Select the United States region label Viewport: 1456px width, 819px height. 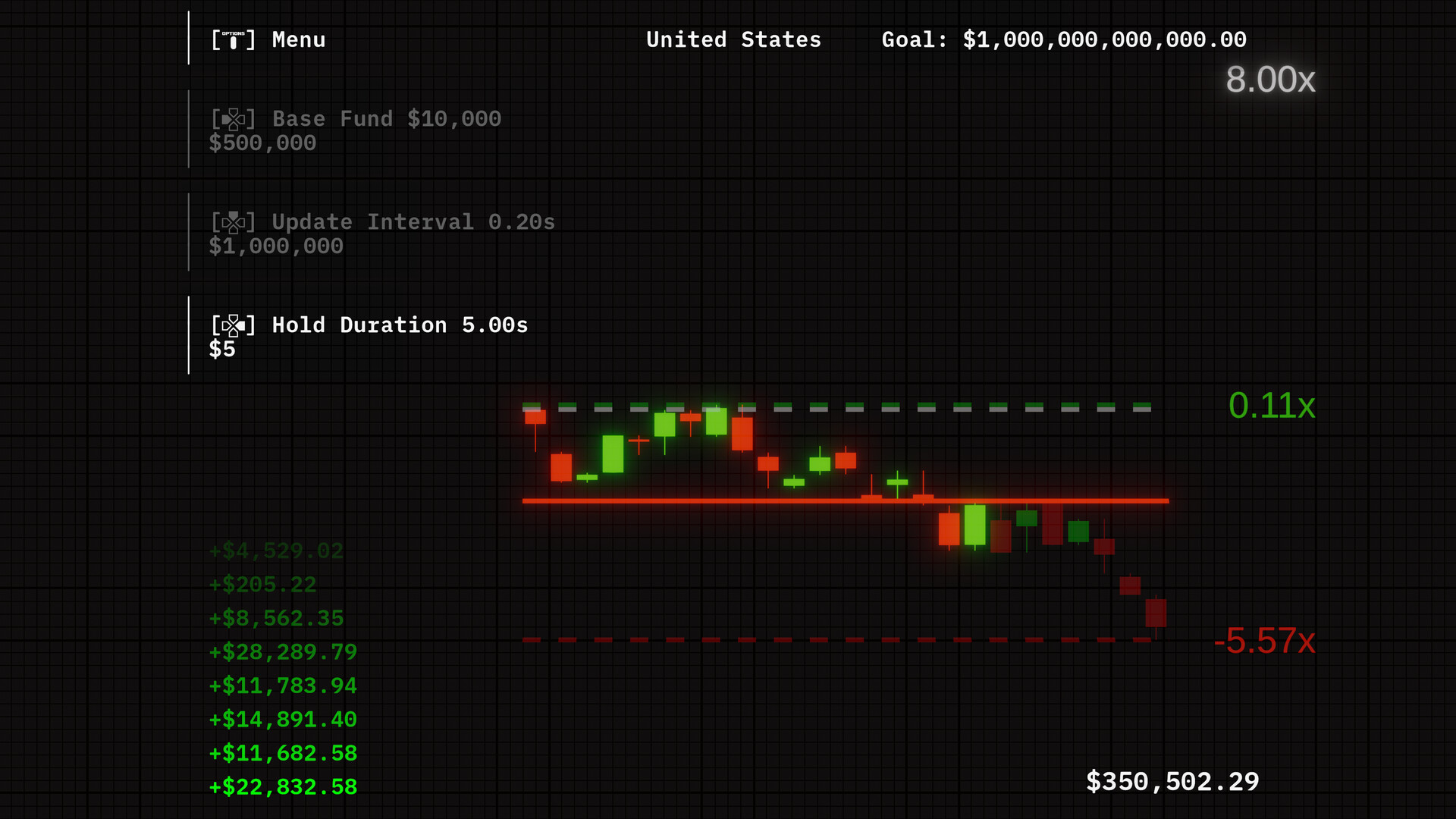point(733,39)
